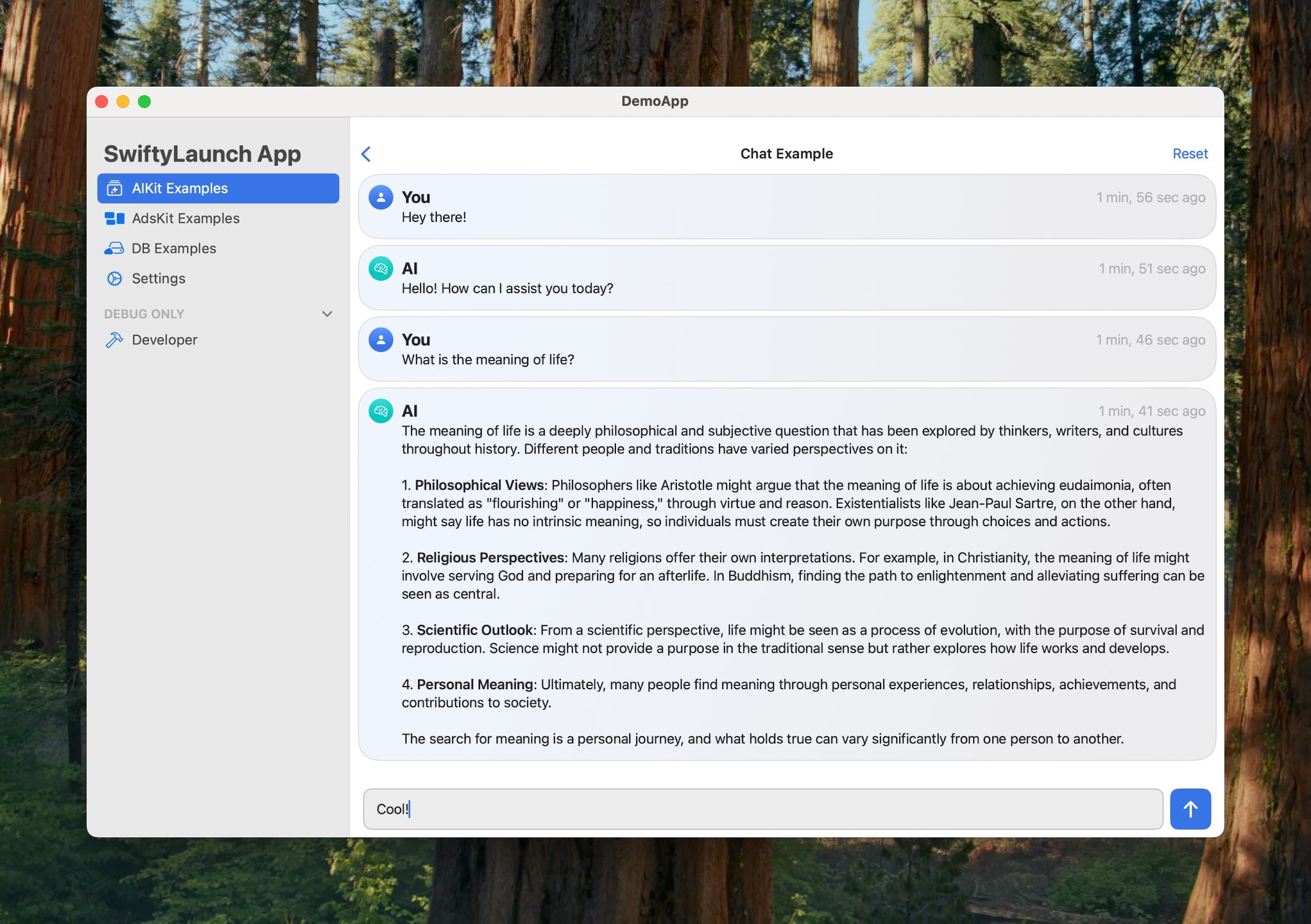Send the message with the arrow button
This screenshot has width=1311, height=924.
[1190, 808]
